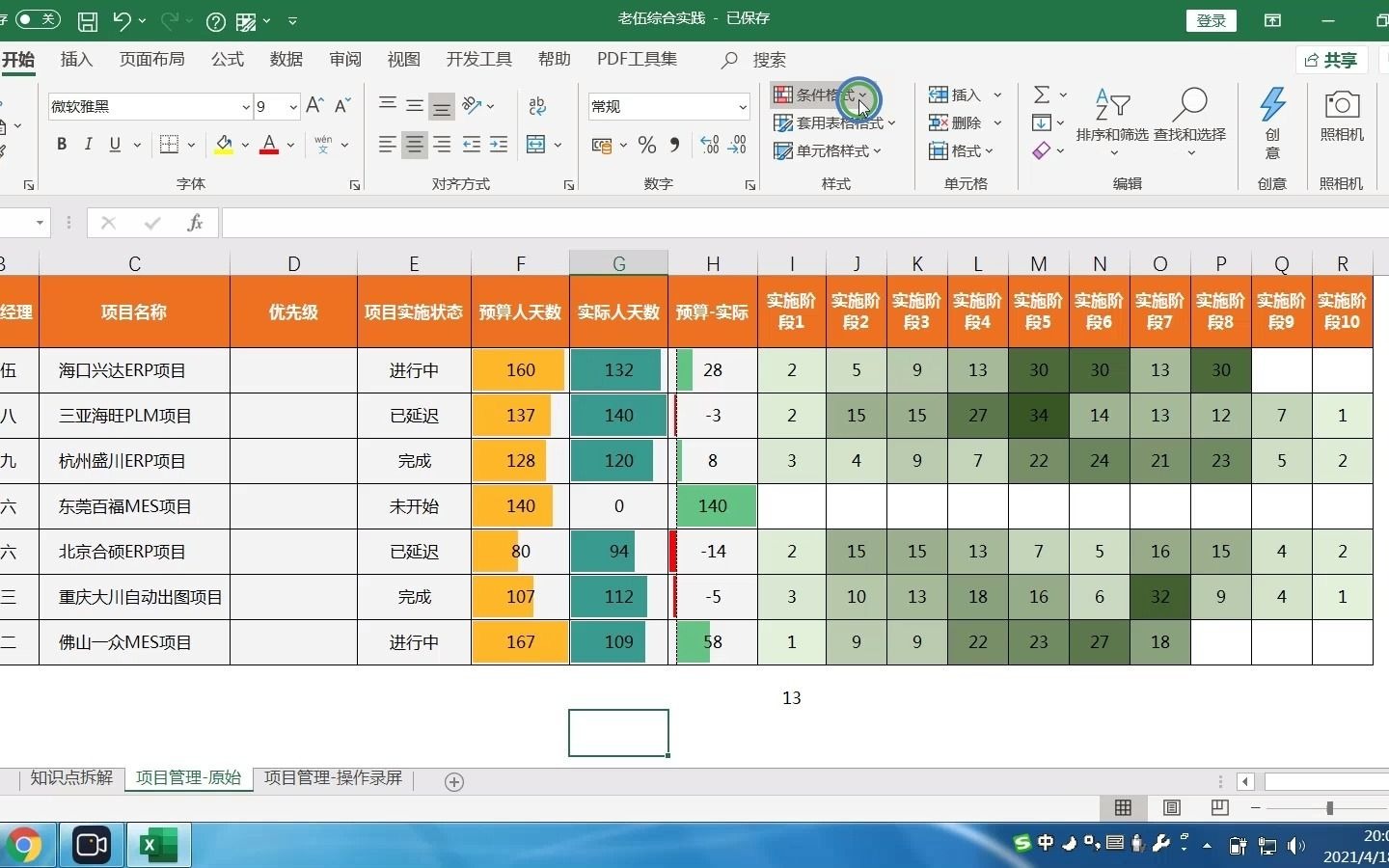Image resolution: width=1389 pixels, height=868 pixels.
Task: Open the 常规 number format dropdown
Action: pos(741,106)
